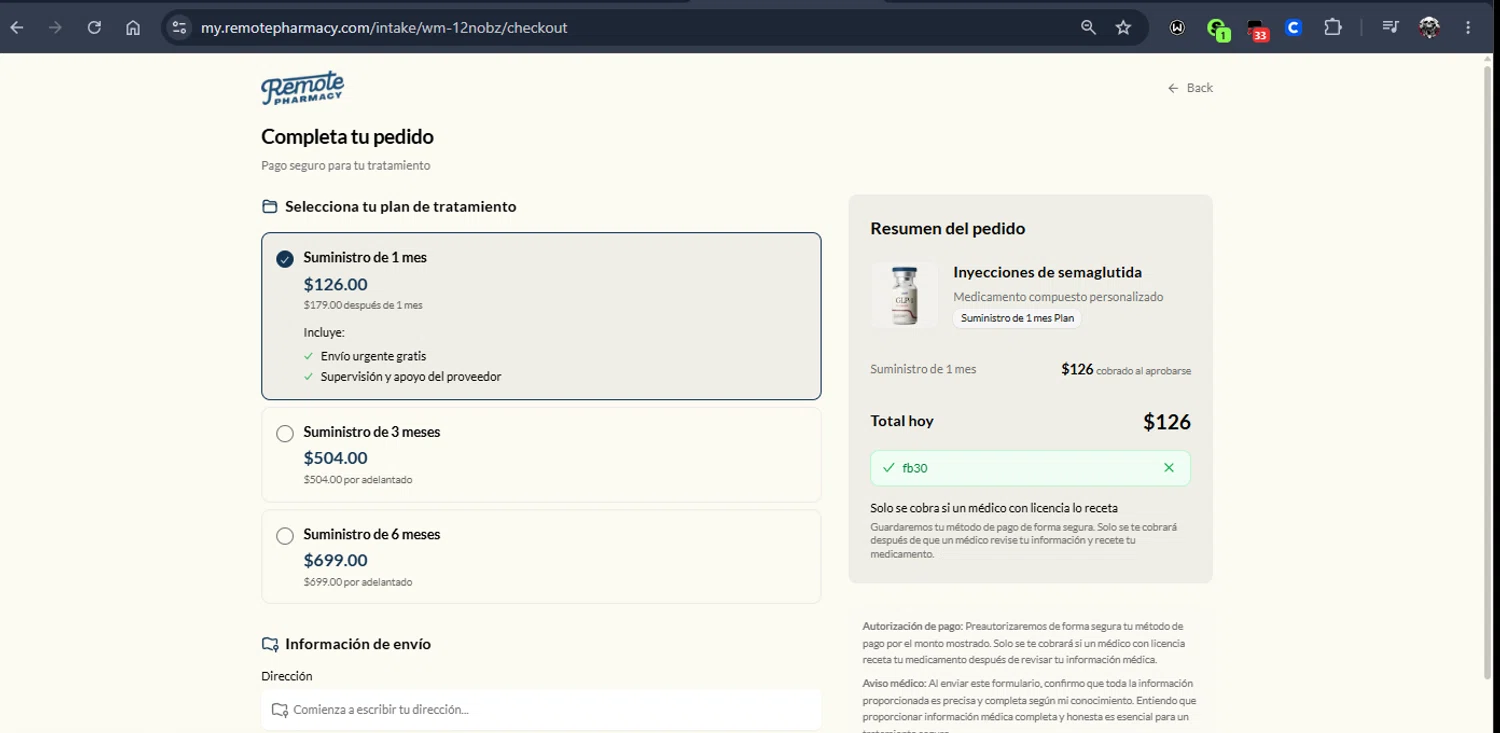Screen dimensions: 1500x733
Task: Open the Extensions puzzle menu
Action: tap(1332, 28)
